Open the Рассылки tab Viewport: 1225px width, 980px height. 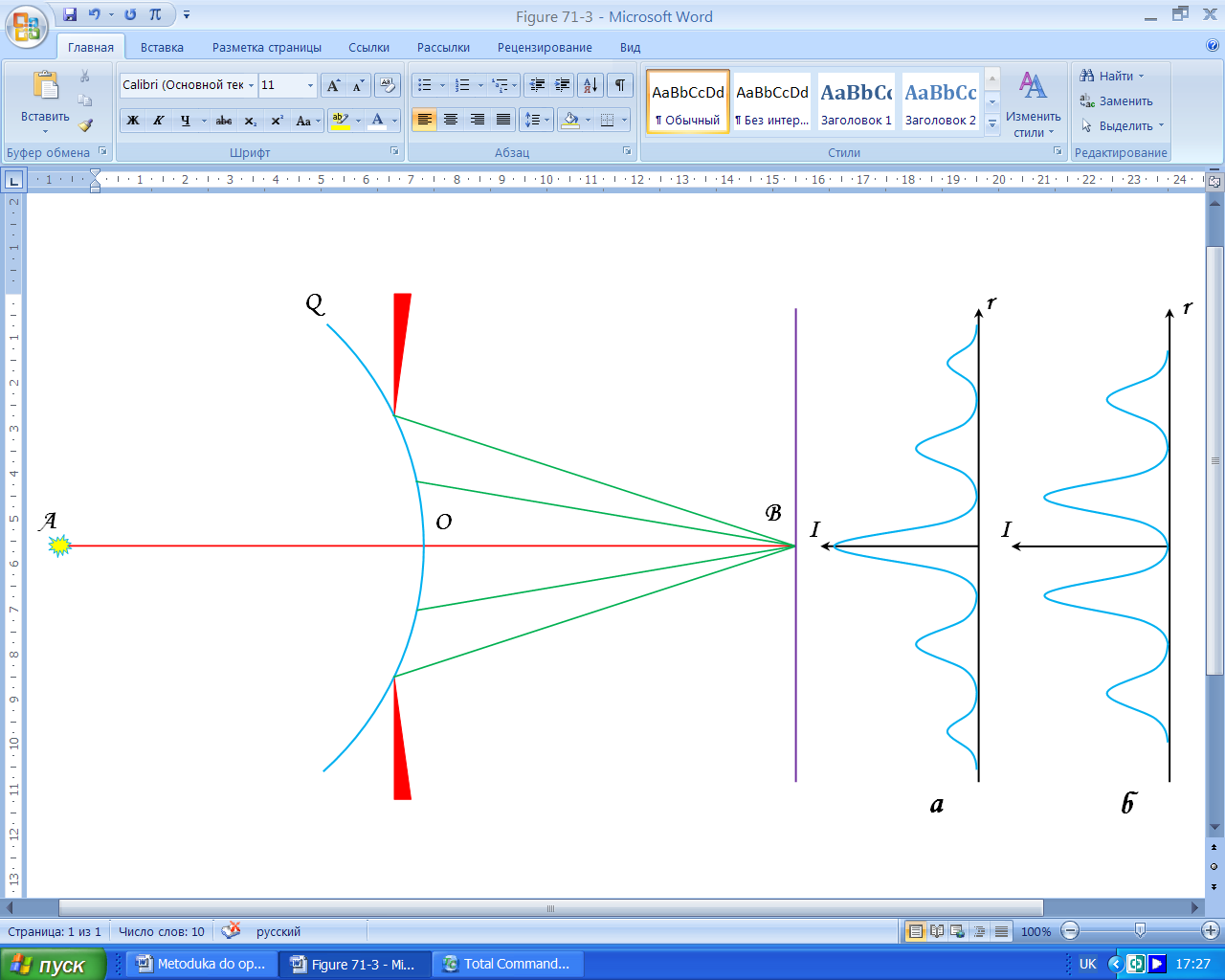point(443,47)
